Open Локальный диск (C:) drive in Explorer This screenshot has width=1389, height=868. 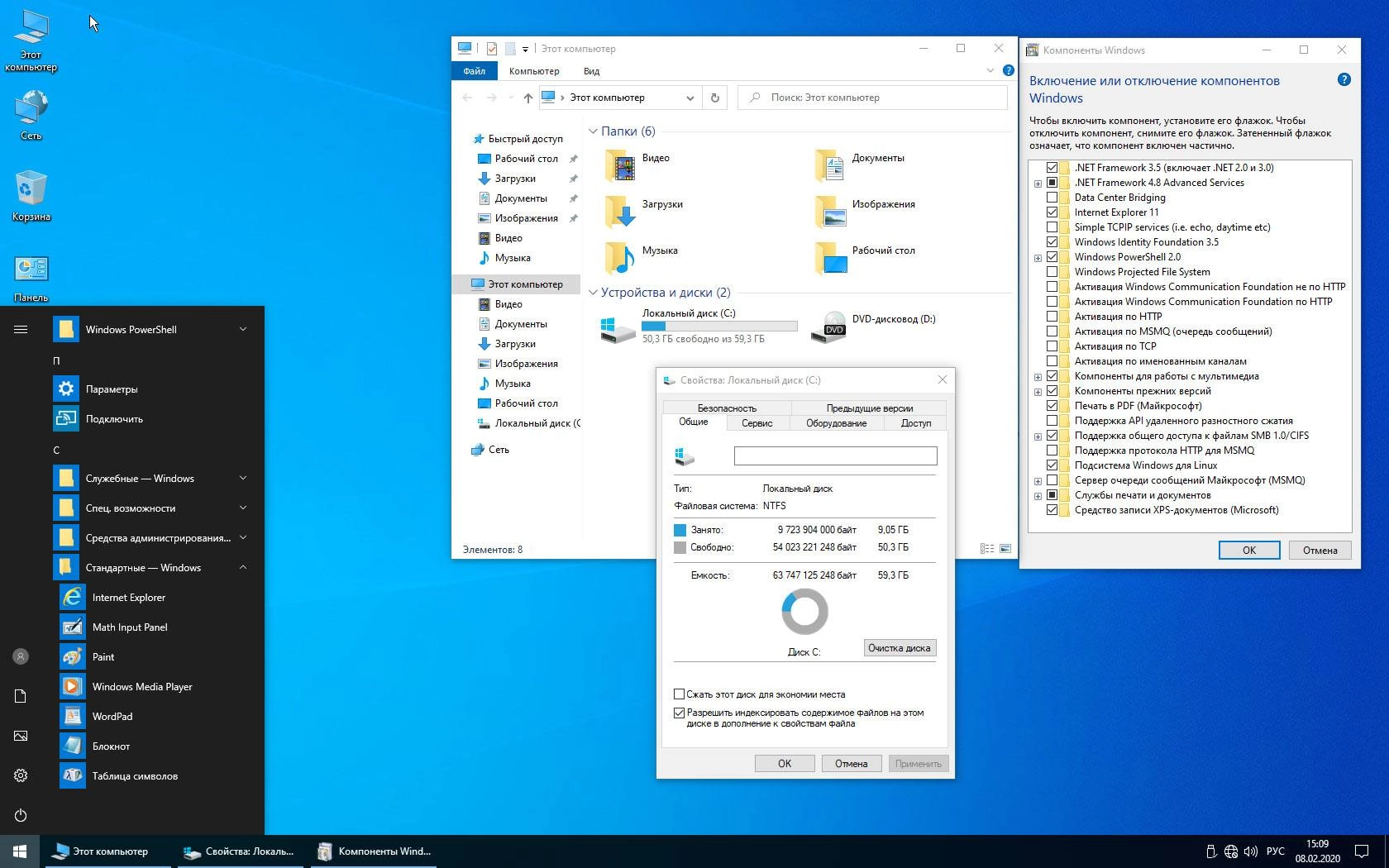[x=699, y=326]
